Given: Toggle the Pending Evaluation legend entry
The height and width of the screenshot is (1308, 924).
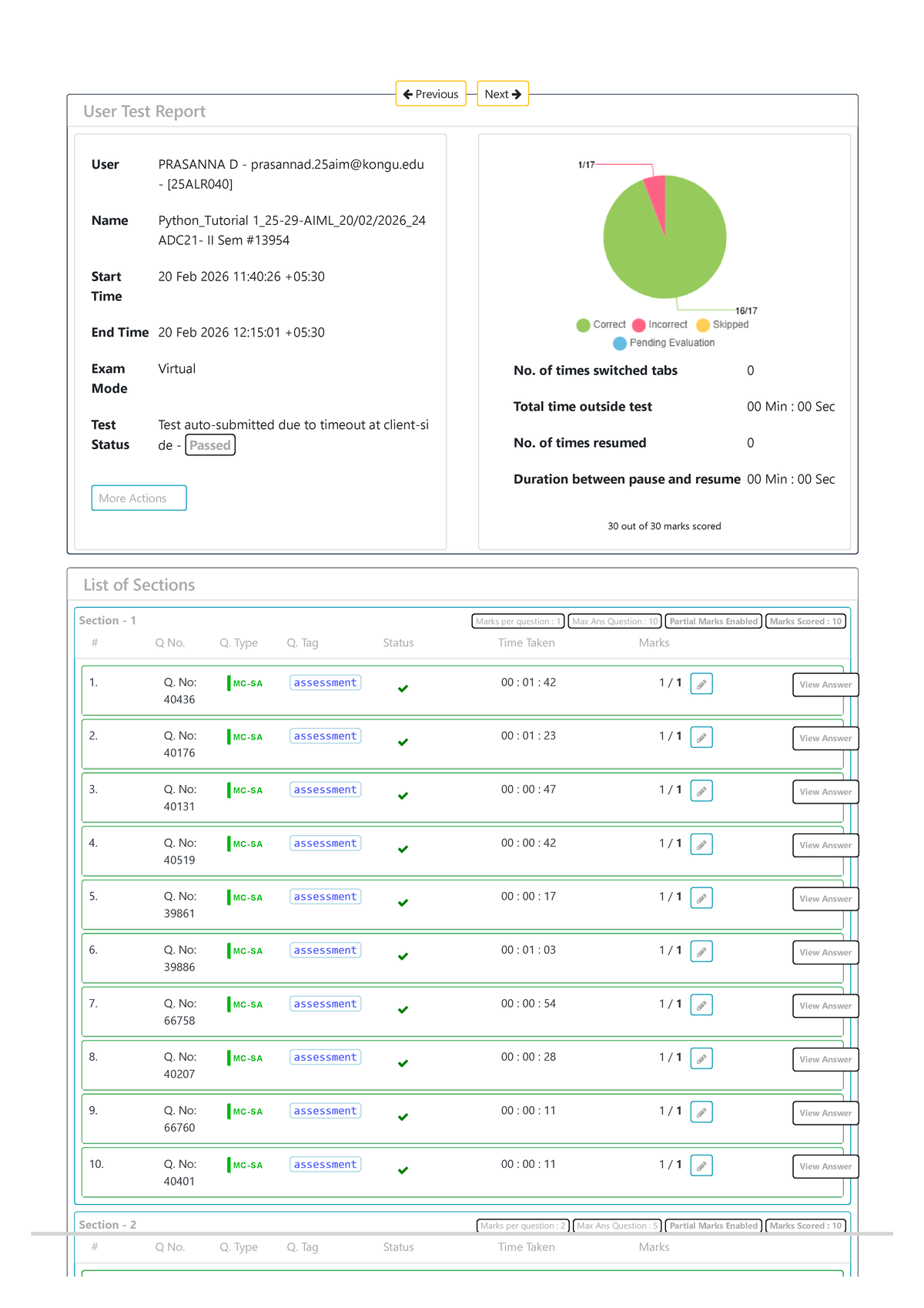Looking at the screenshot, I should (x=664, y=343).
